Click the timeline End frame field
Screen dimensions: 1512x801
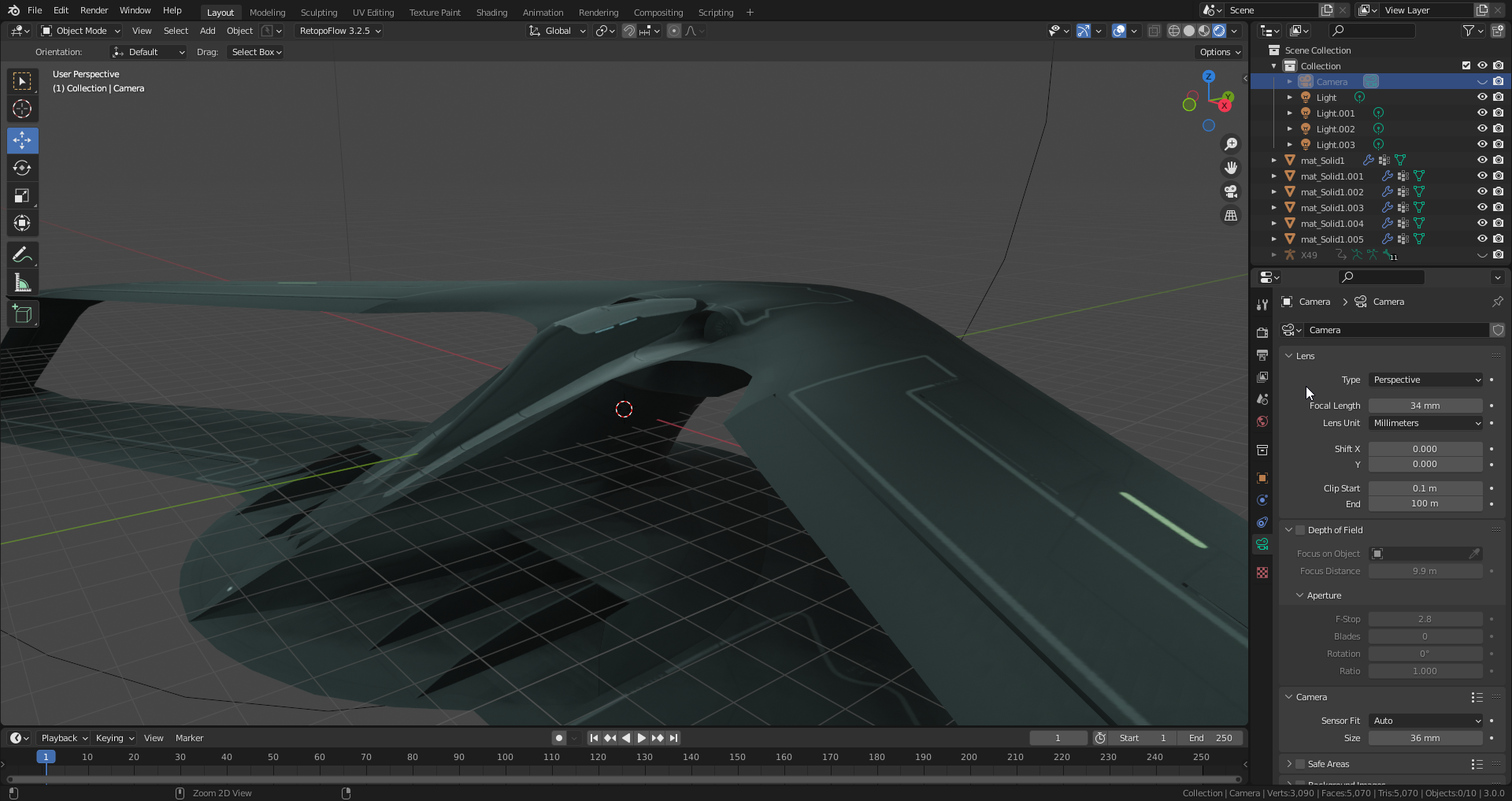[1210, 738]
